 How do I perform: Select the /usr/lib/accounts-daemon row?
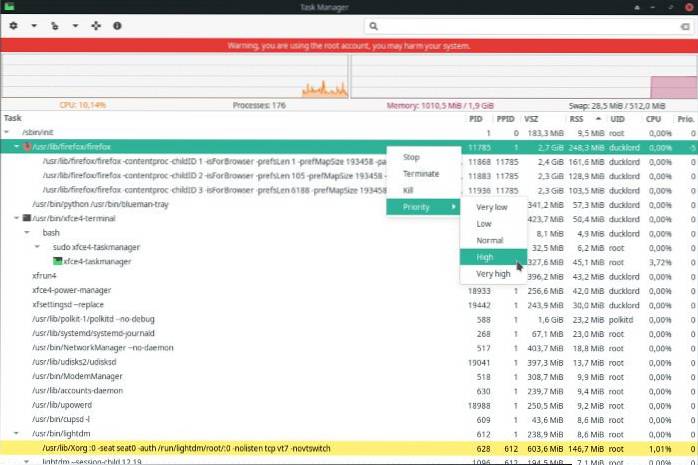(349, 391)
